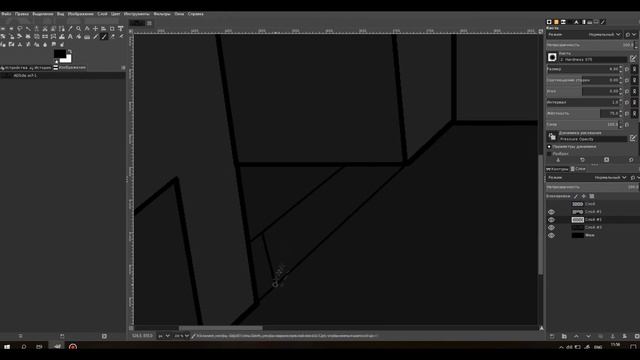Image resolution: width=640 pixels, height=360 pixels.
Task: Reset colors to default black and white
Action: click(56, 62)
